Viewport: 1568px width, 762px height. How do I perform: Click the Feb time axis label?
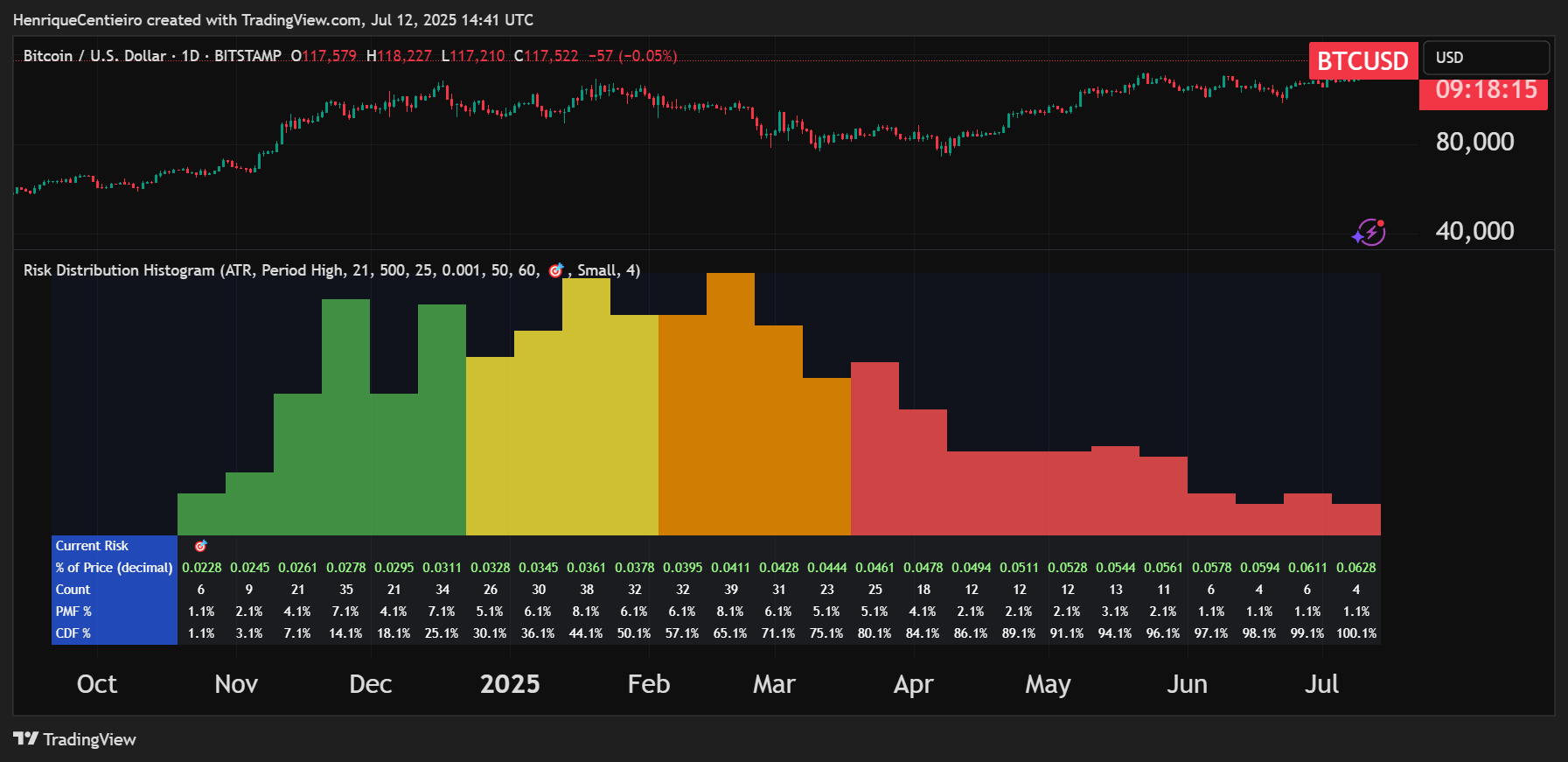pos(649,684)
